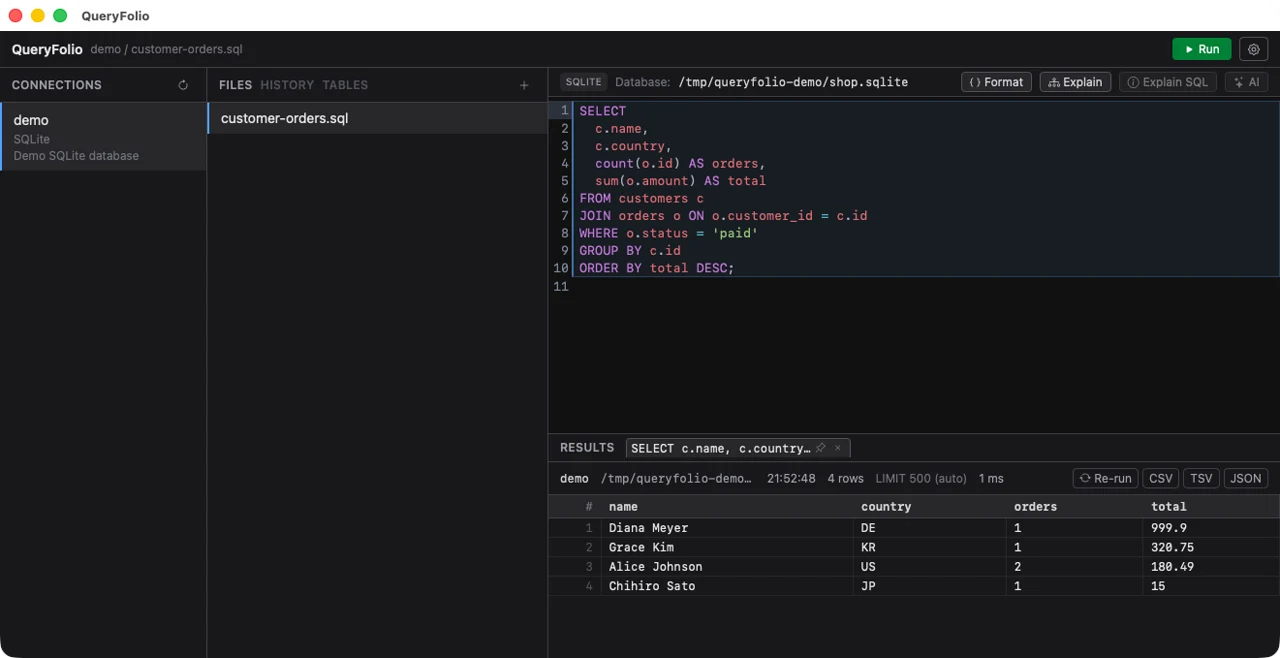
Task: Export results as CSV
Action: pos(1161,478)
